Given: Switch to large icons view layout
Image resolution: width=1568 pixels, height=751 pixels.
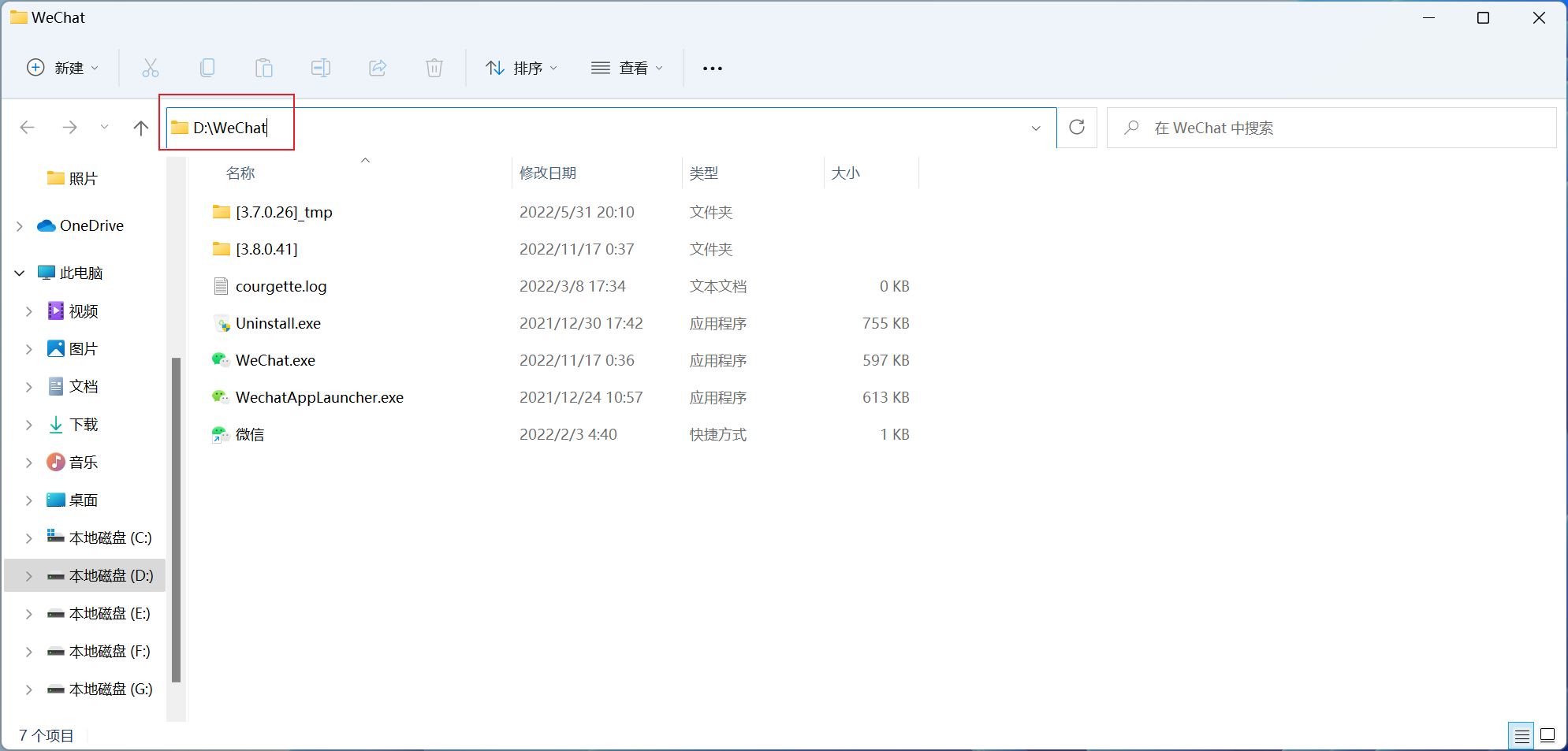Looking at the screenshot, I should tap(1548, 736).
